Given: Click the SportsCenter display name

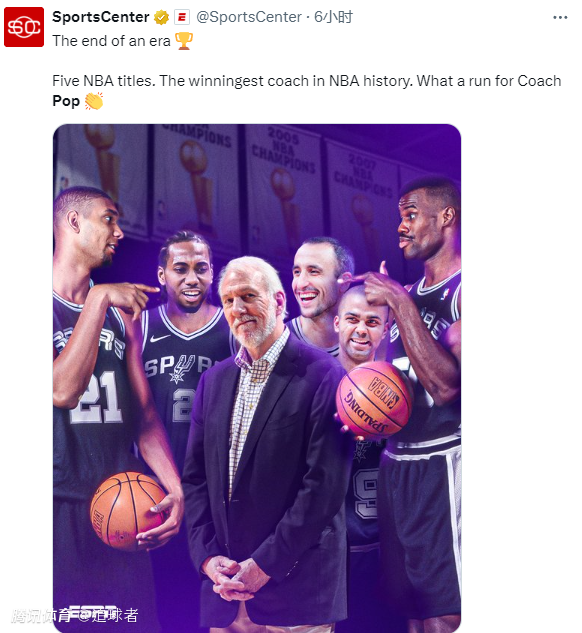Looking at the screenshot, I should click(x=100, y=17).
